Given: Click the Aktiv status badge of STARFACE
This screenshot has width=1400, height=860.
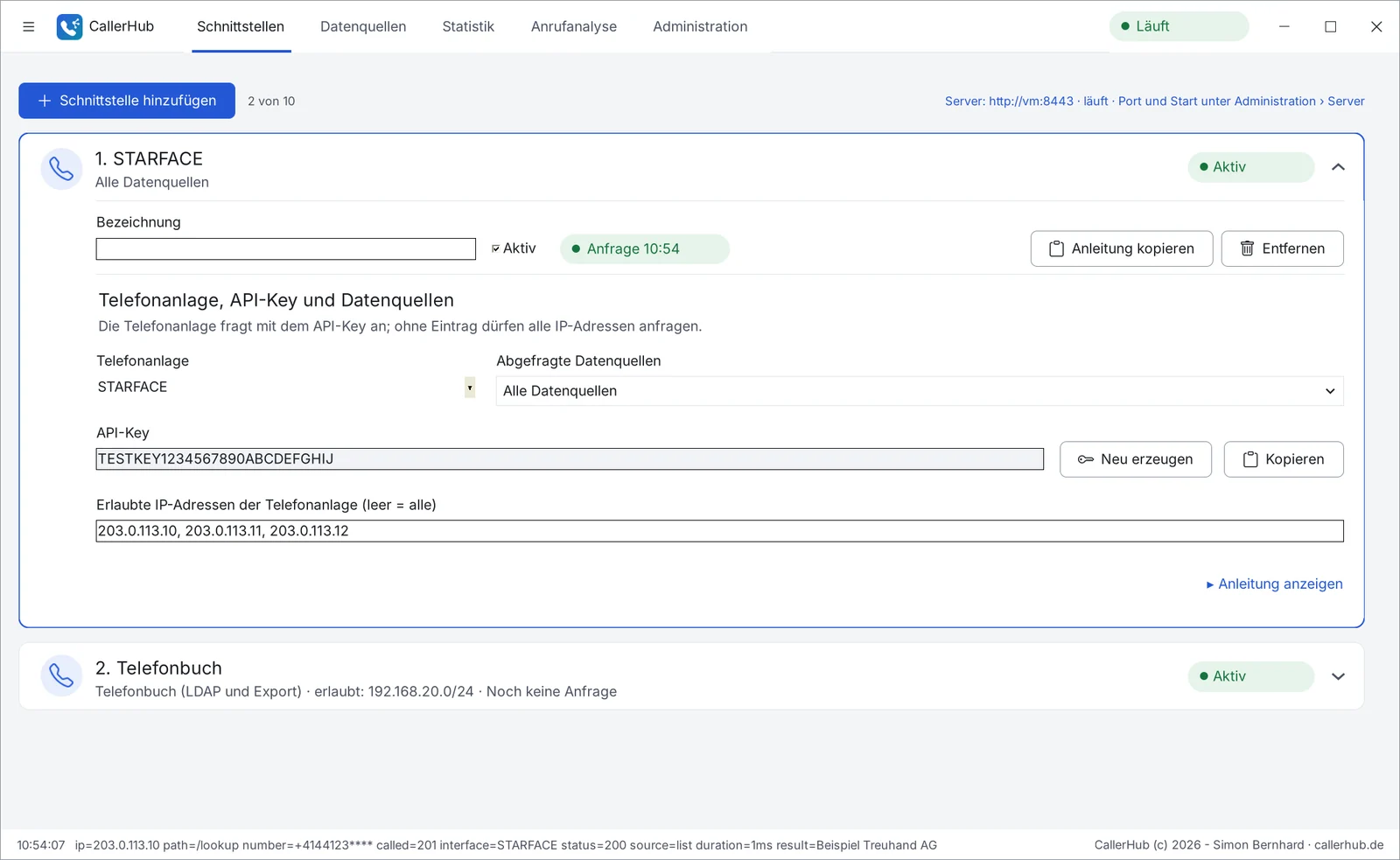Looking at the screenshot, I should coord(1250,167).
